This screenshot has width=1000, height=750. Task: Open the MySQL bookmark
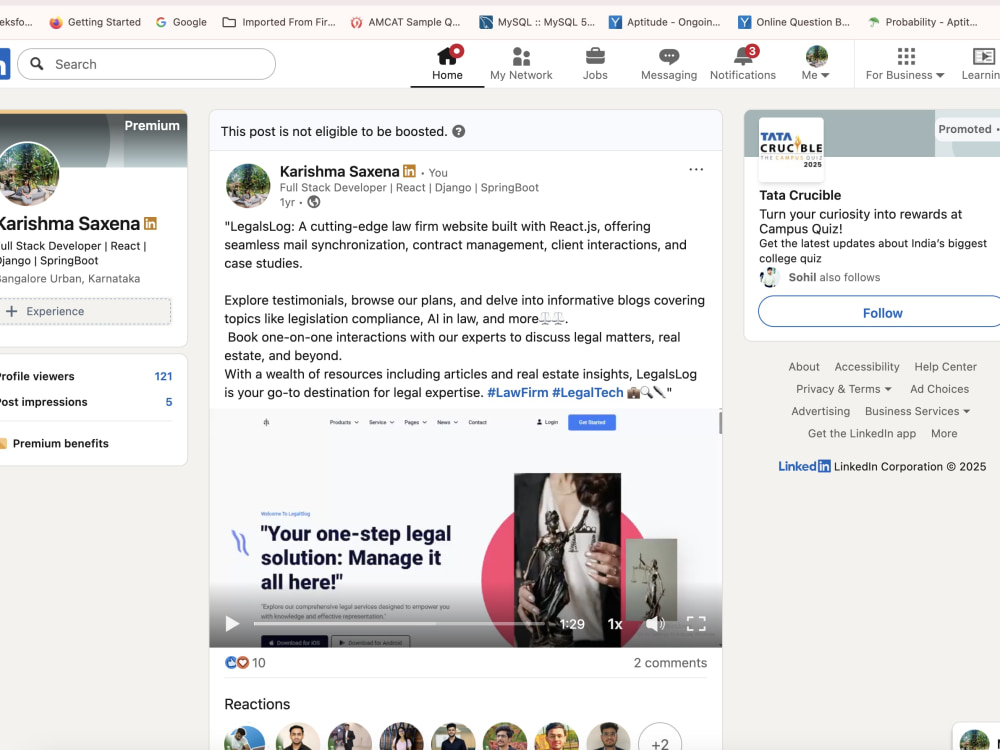pyautogui.click(x=537, y=22)
